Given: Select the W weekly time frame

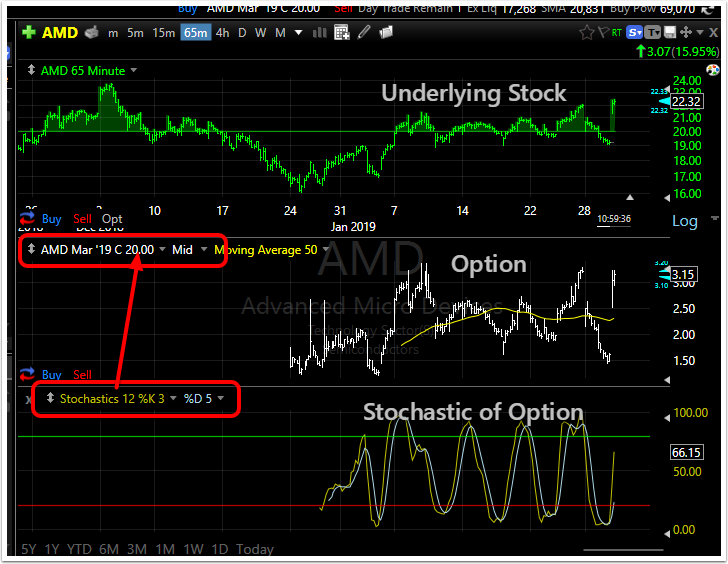Looking at the screenshot, I should tap(260, 33).
